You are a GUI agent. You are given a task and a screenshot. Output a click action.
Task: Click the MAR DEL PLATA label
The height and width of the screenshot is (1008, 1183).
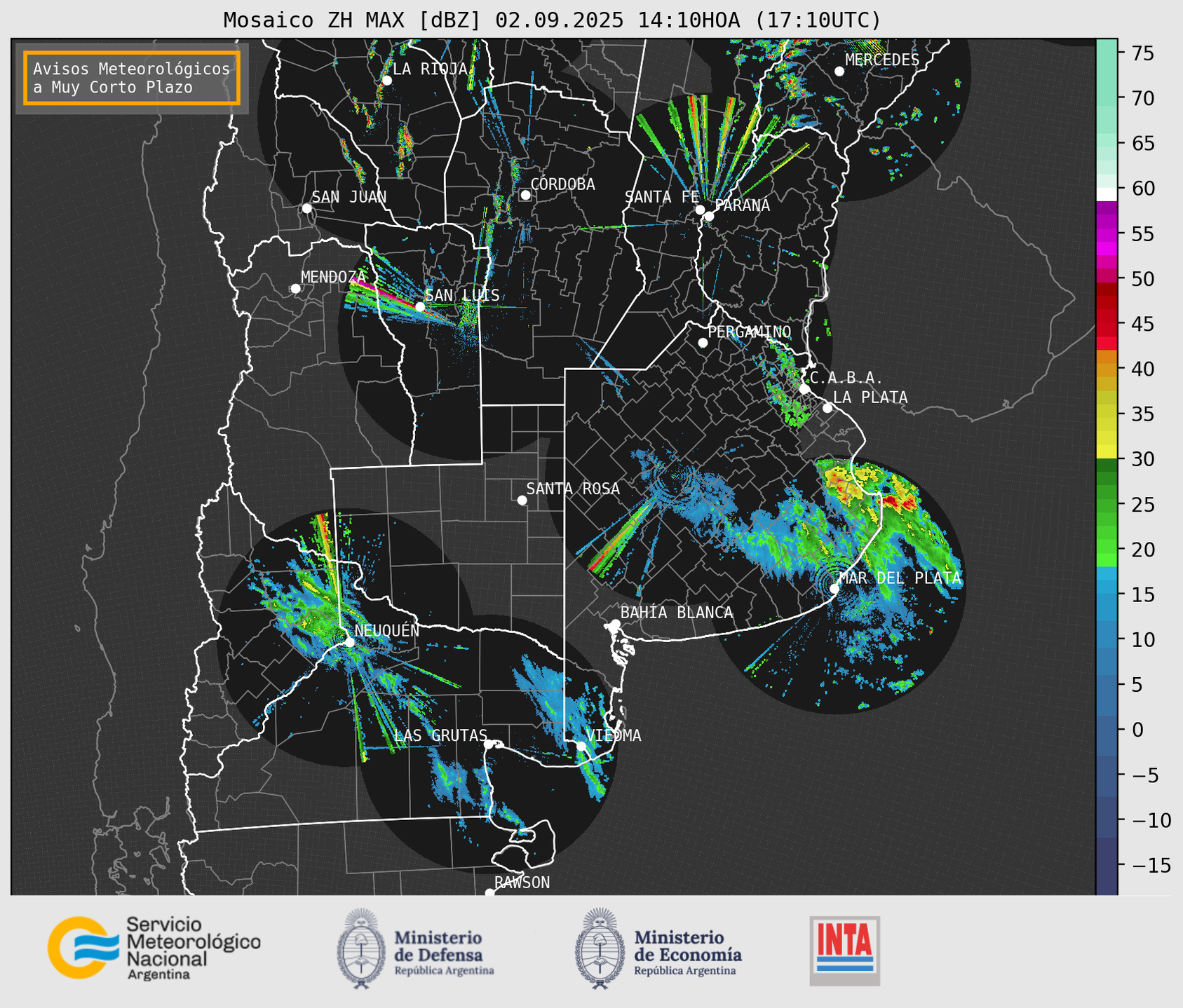(x=900, y=578)
